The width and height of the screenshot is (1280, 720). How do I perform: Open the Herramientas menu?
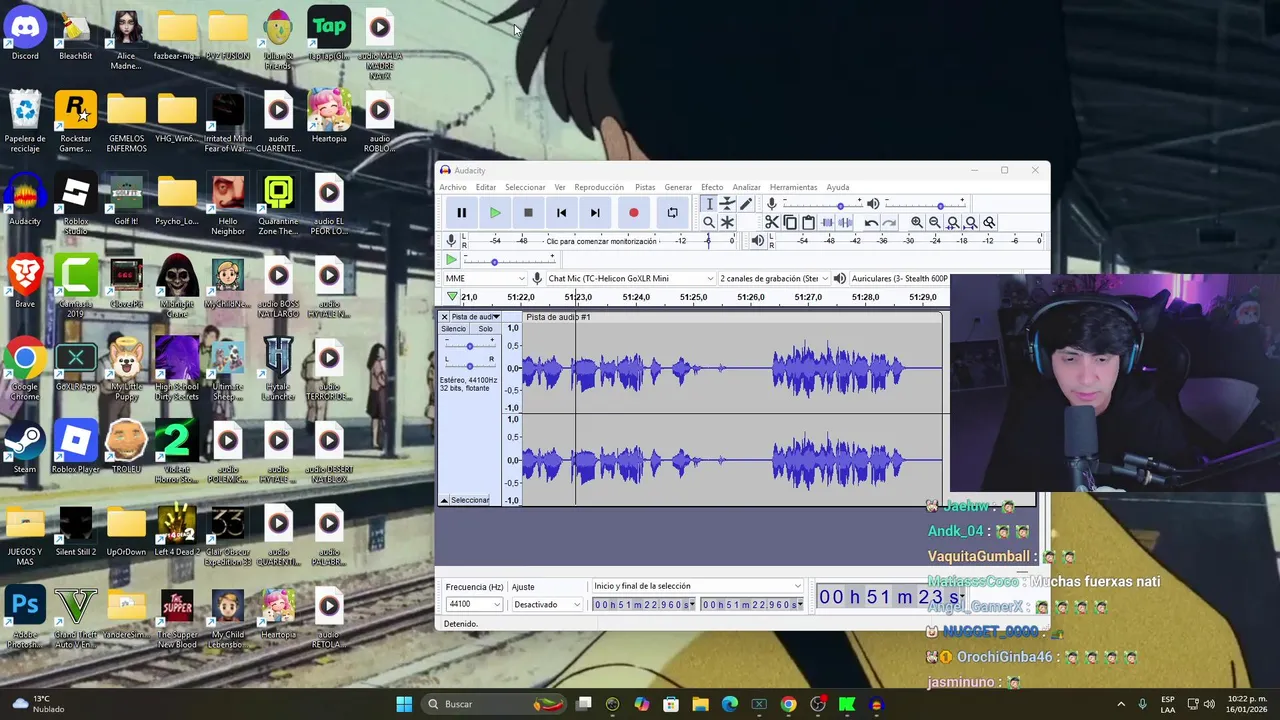(x=793, y=187)
